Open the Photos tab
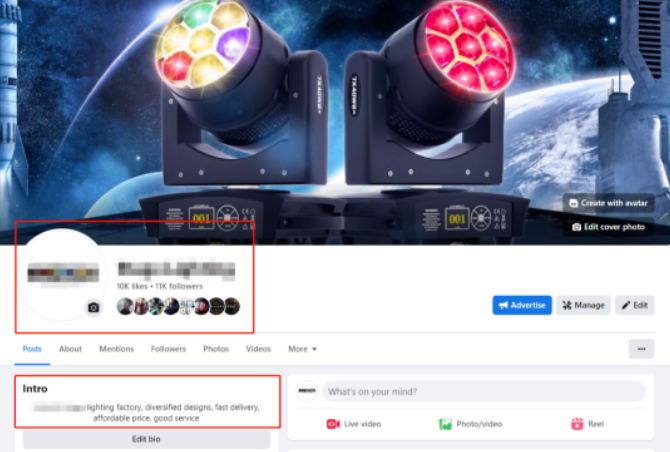Image resolution: width=670 pixels, height=452 pixels. 216,349
